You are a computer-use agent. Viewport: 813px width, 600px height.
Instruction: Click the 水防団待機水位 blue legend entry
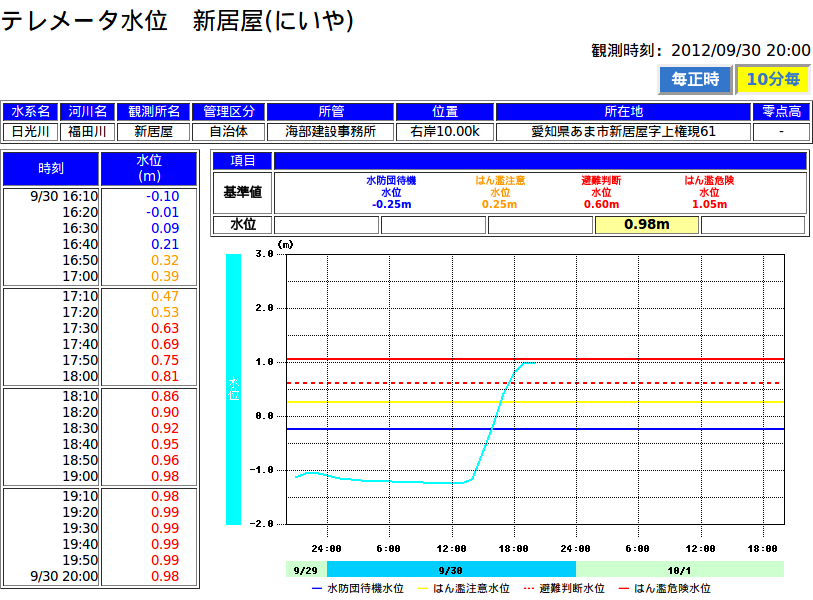tap(357, 589)
